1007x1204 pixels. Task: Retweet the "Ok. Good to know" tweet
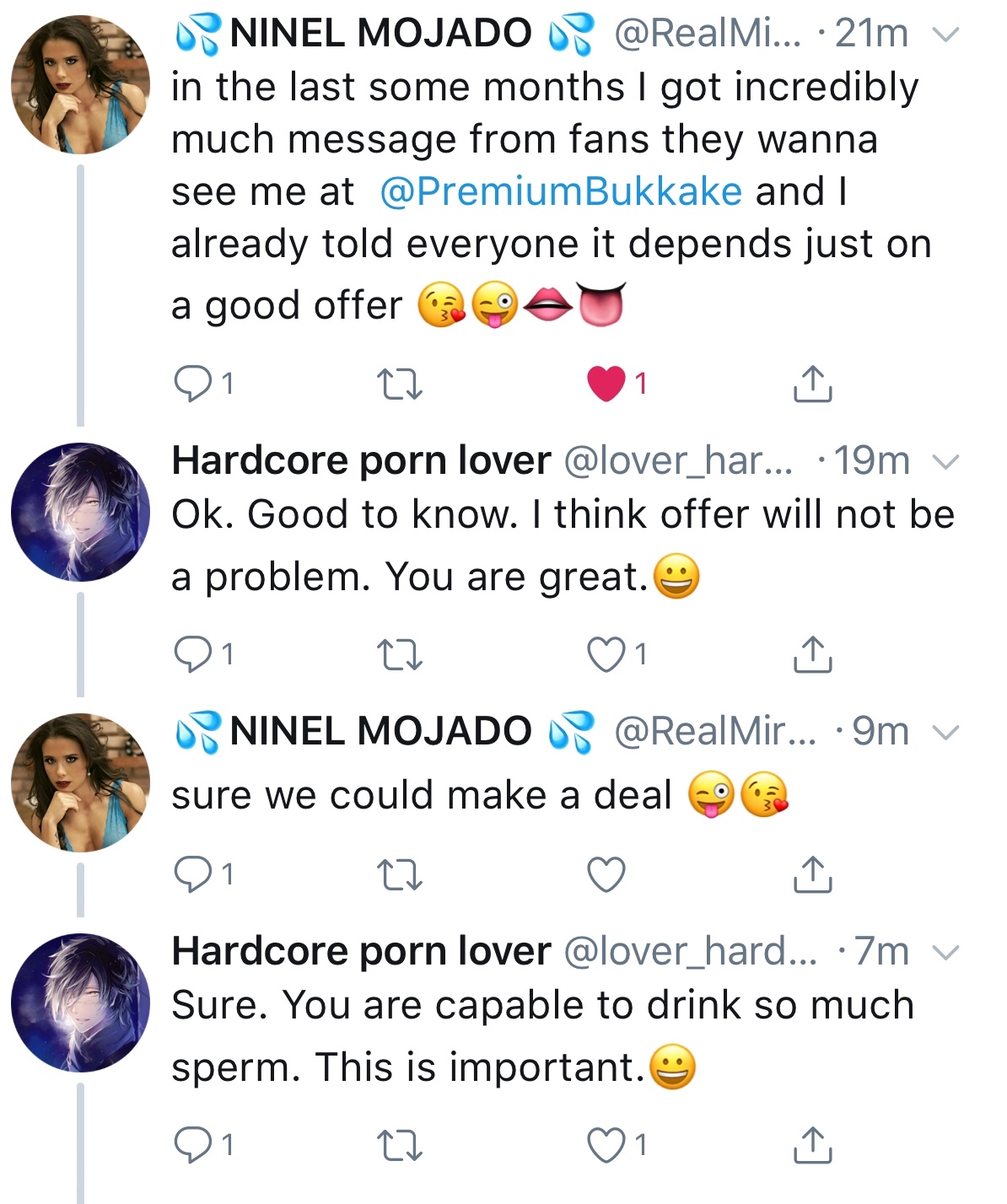coord(399,654)
